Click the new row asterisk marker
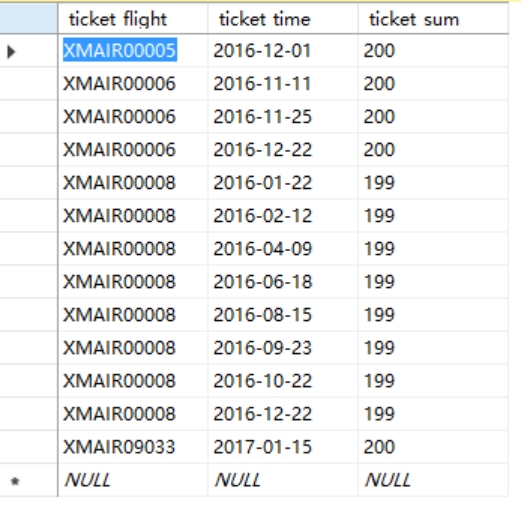 tap(15, 481)
